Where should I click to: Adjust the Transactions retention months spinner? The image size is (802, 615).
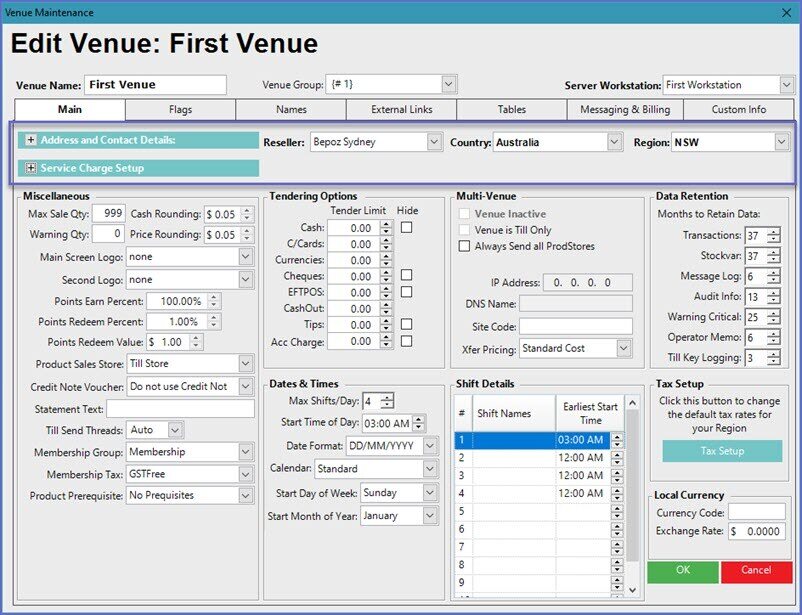click(773, 235)
